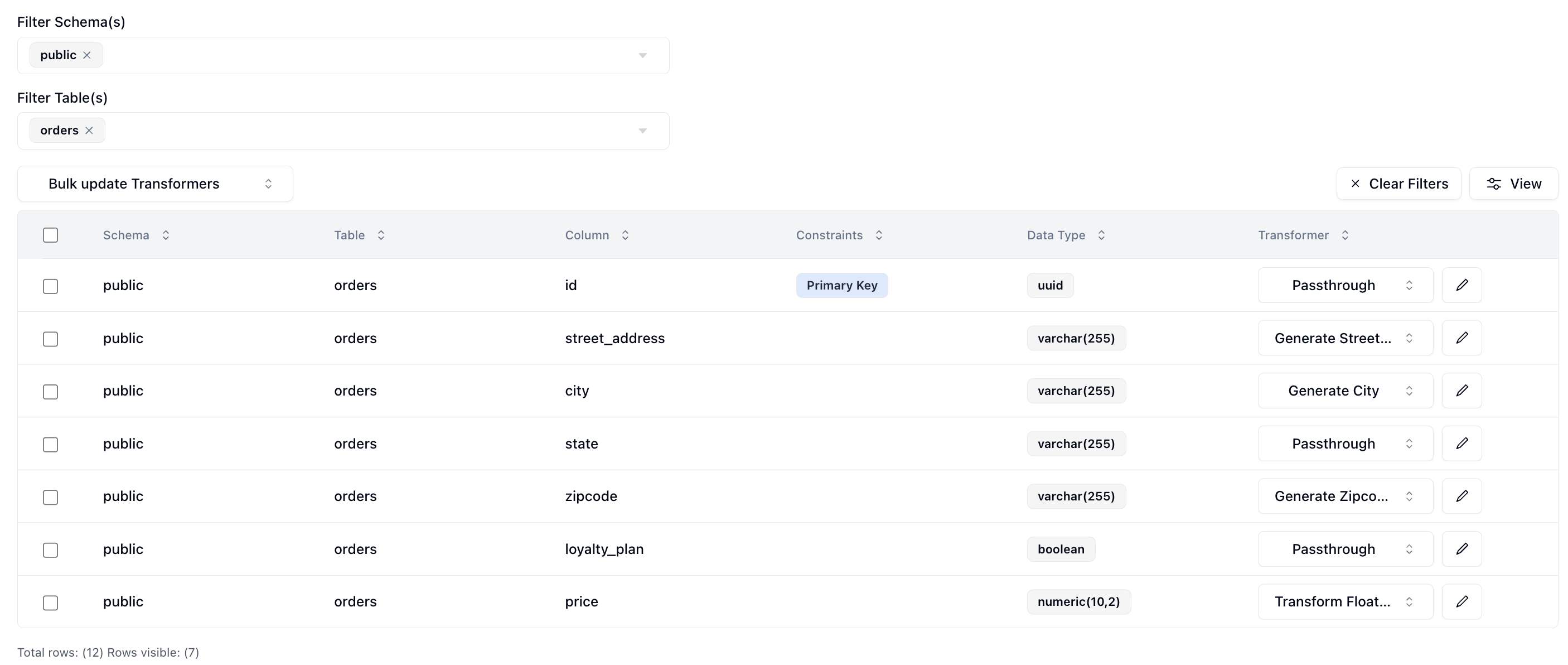Open the id row Passthrough transformer dropdown
The image size is (1568, 665).
tap(1345, 285)
